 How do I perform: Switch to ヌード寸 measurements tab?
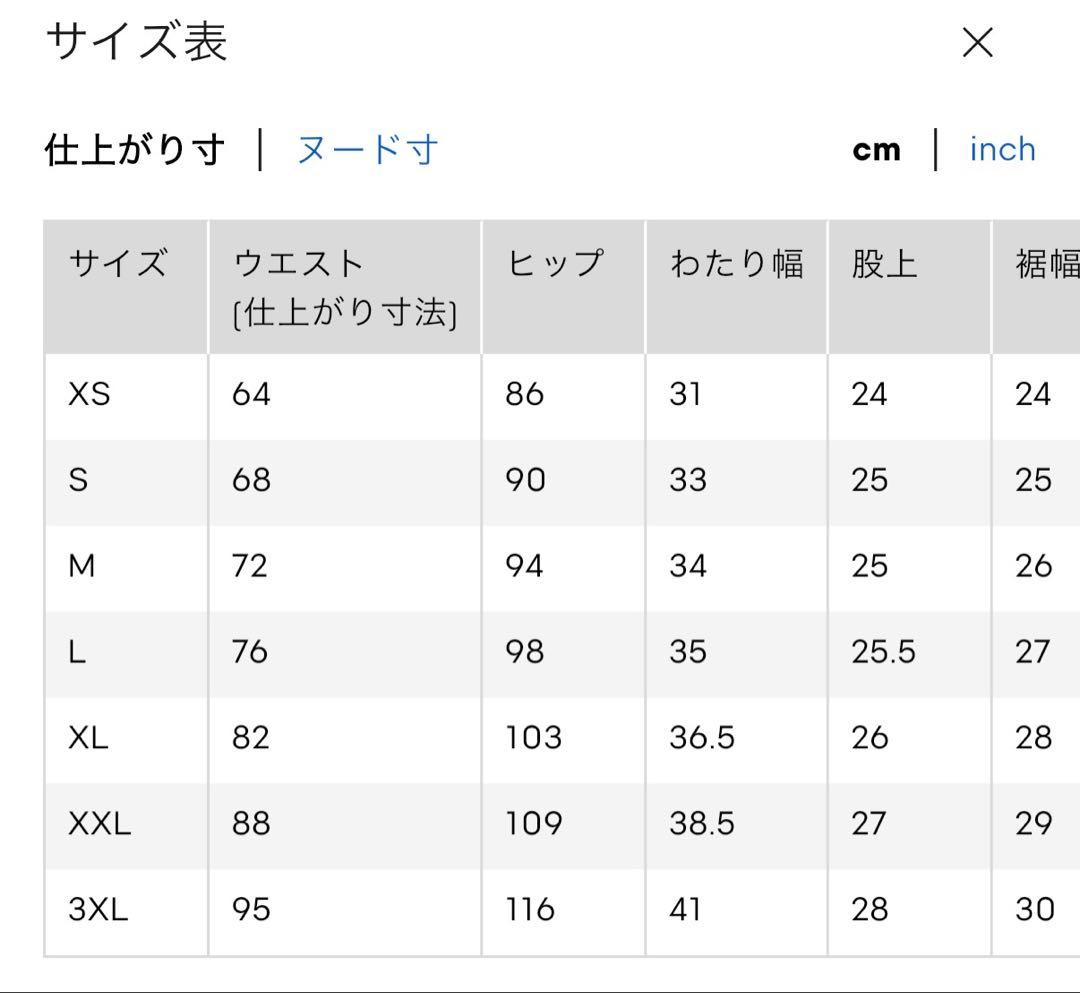pyautogui.click(x=367, y=149)
